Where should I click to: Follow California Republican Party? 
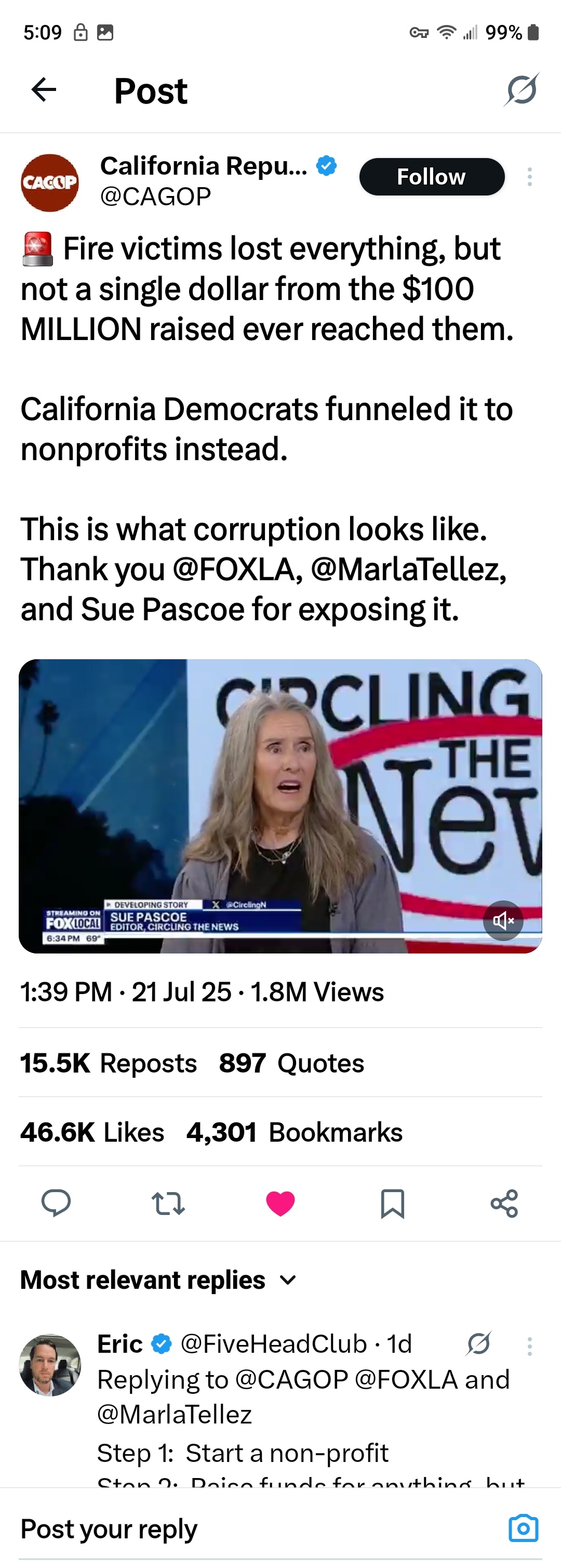tap(432, 177)
